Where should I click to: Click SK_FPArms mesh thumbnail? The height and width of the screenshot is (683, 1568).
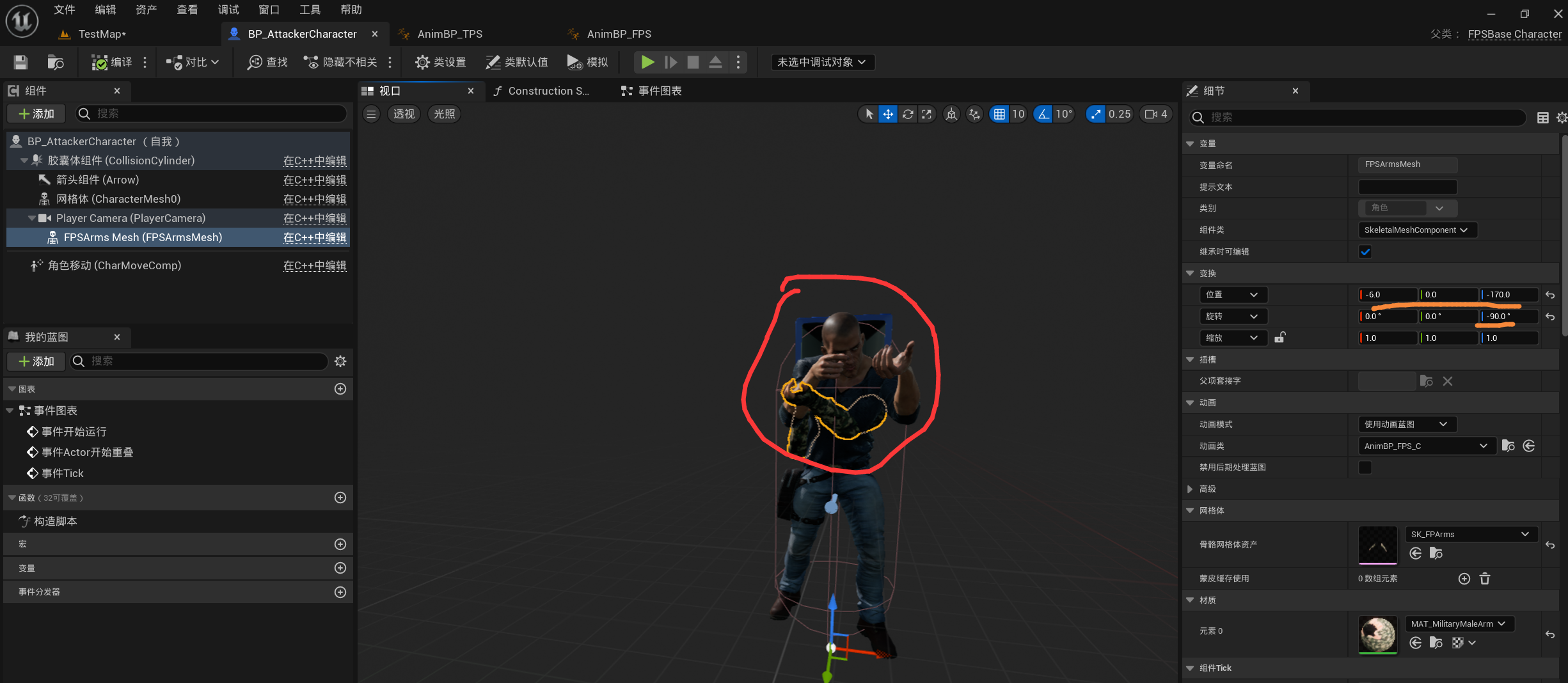[1377, 545]
